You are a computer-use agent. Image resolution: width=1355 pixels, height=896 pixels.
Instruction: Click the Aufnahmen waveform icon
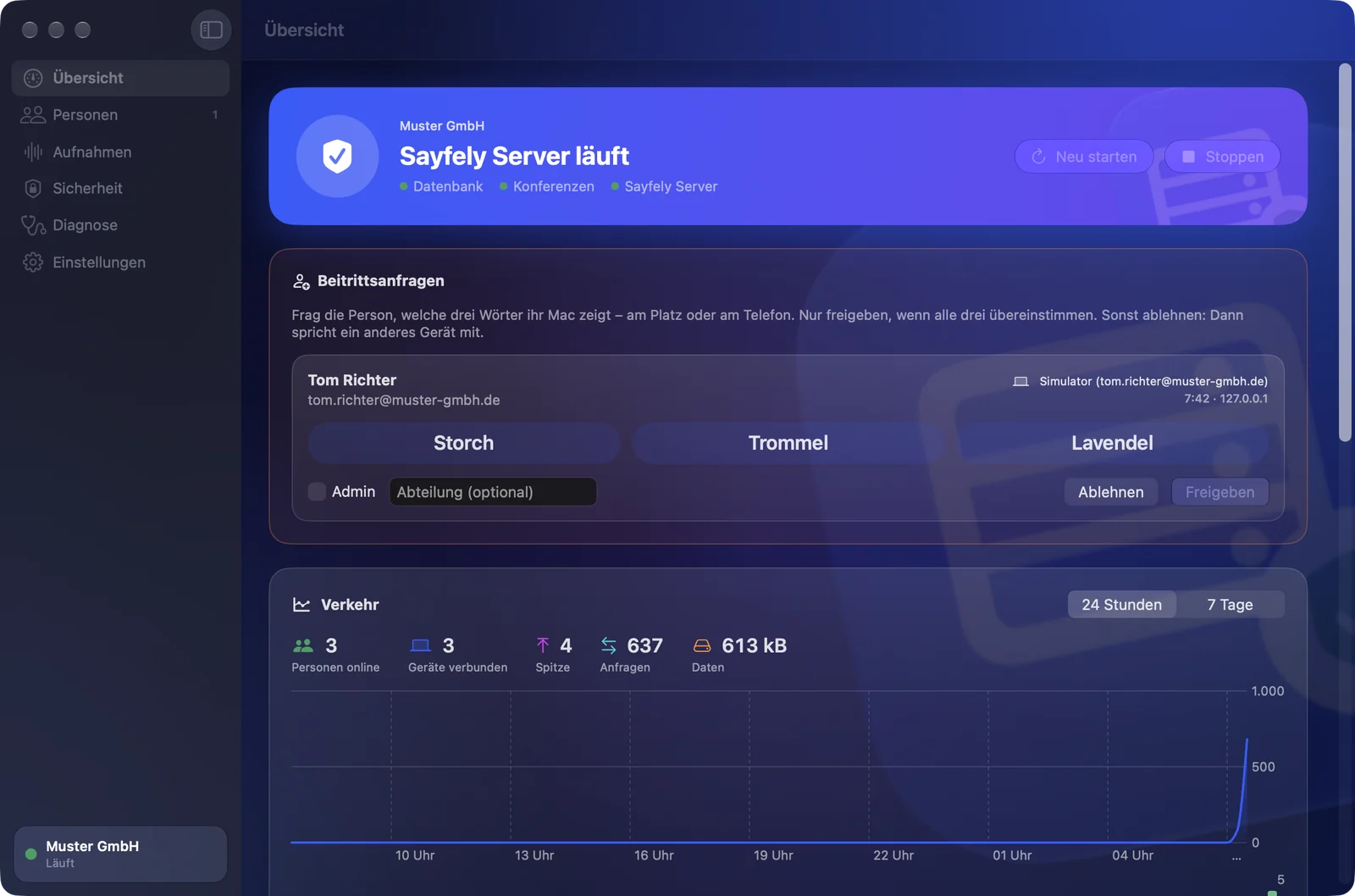(33, 152)
